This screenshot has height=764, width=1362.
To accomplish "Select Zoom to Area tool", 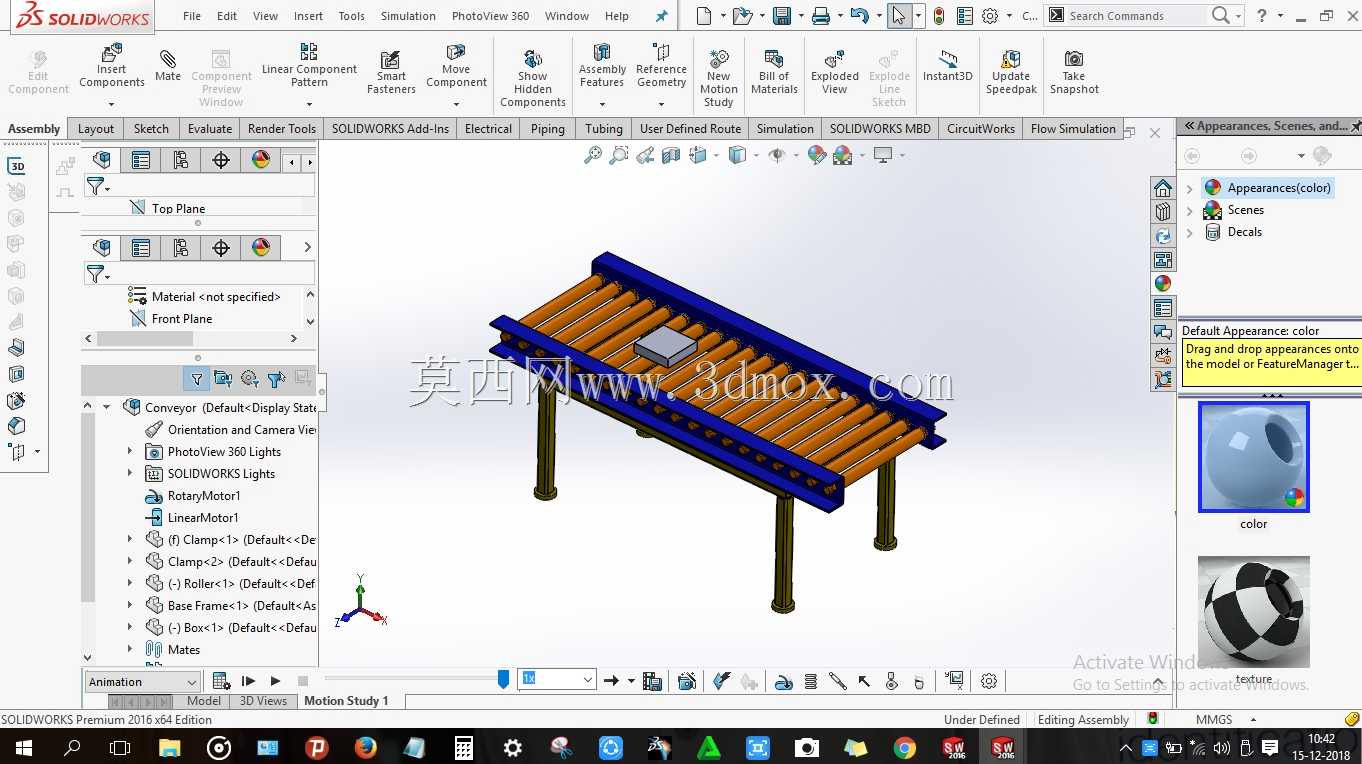I will tap(619, 155).
